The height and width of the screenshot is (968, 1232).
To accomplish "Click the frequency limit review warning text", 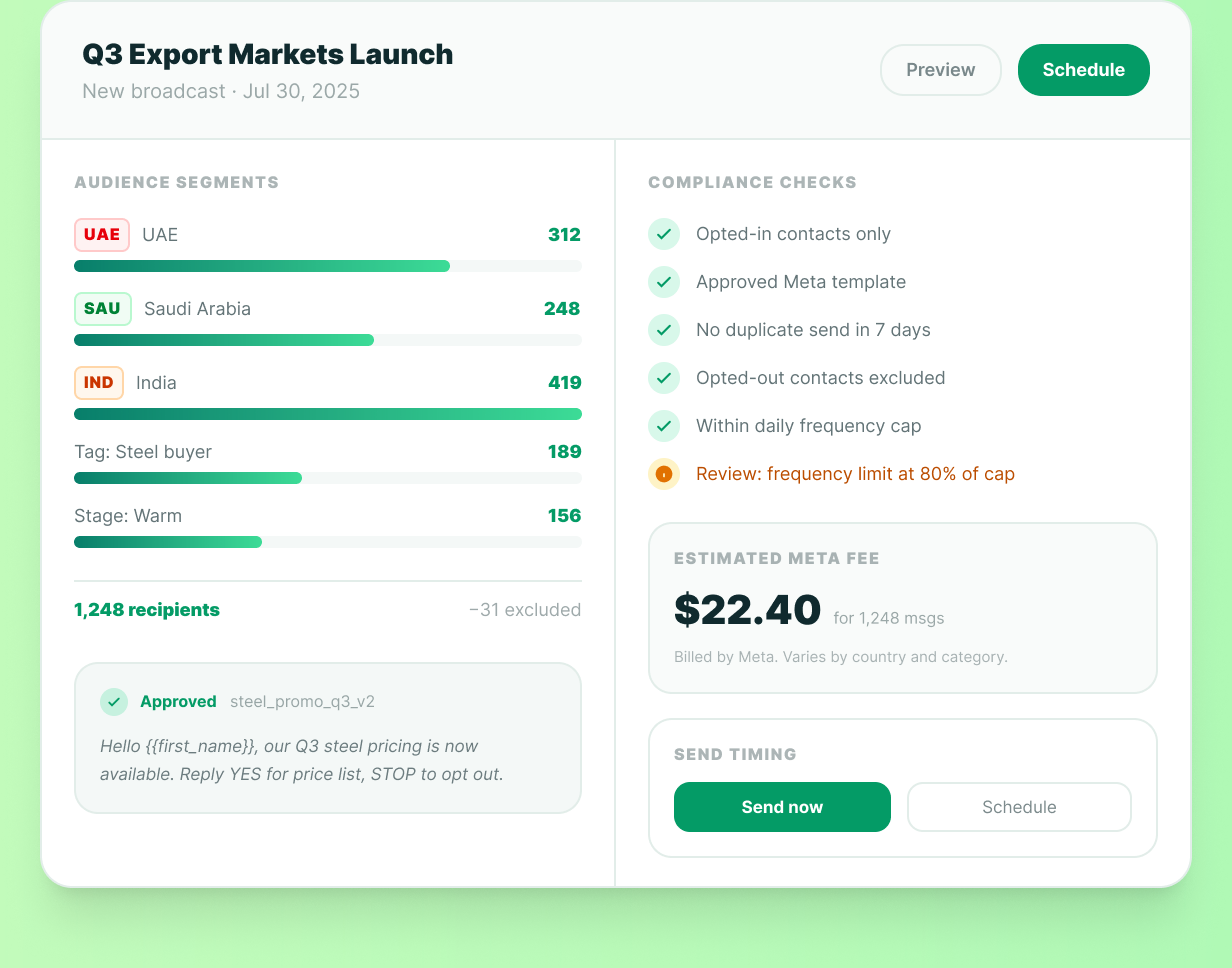I will 855,474.
